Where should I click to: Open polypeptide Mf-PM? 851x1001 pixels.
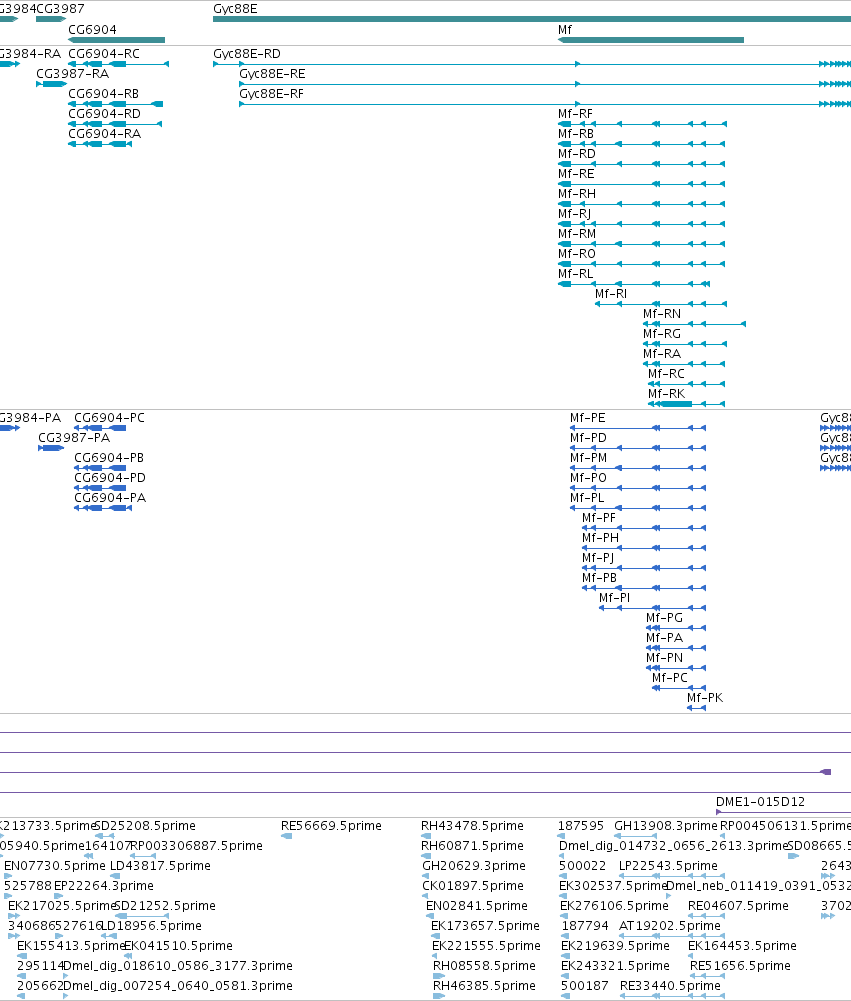point(589,458)
